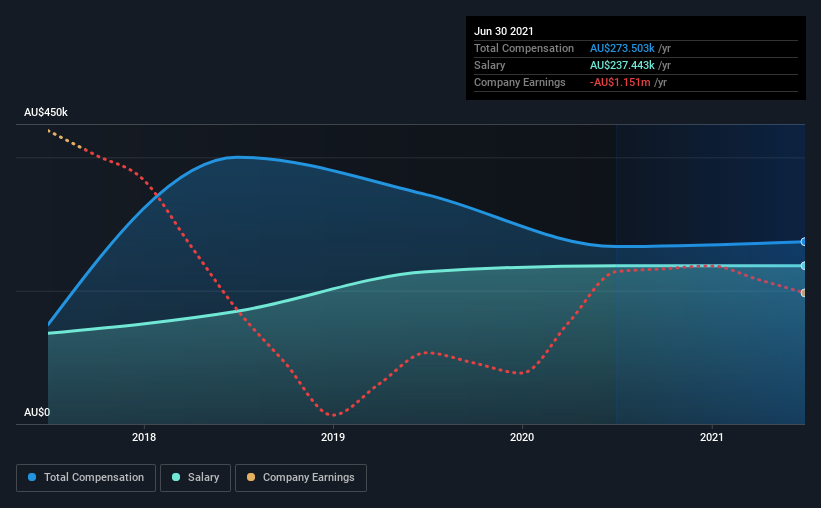Click the 2020 x-axis label

(522, 437)
